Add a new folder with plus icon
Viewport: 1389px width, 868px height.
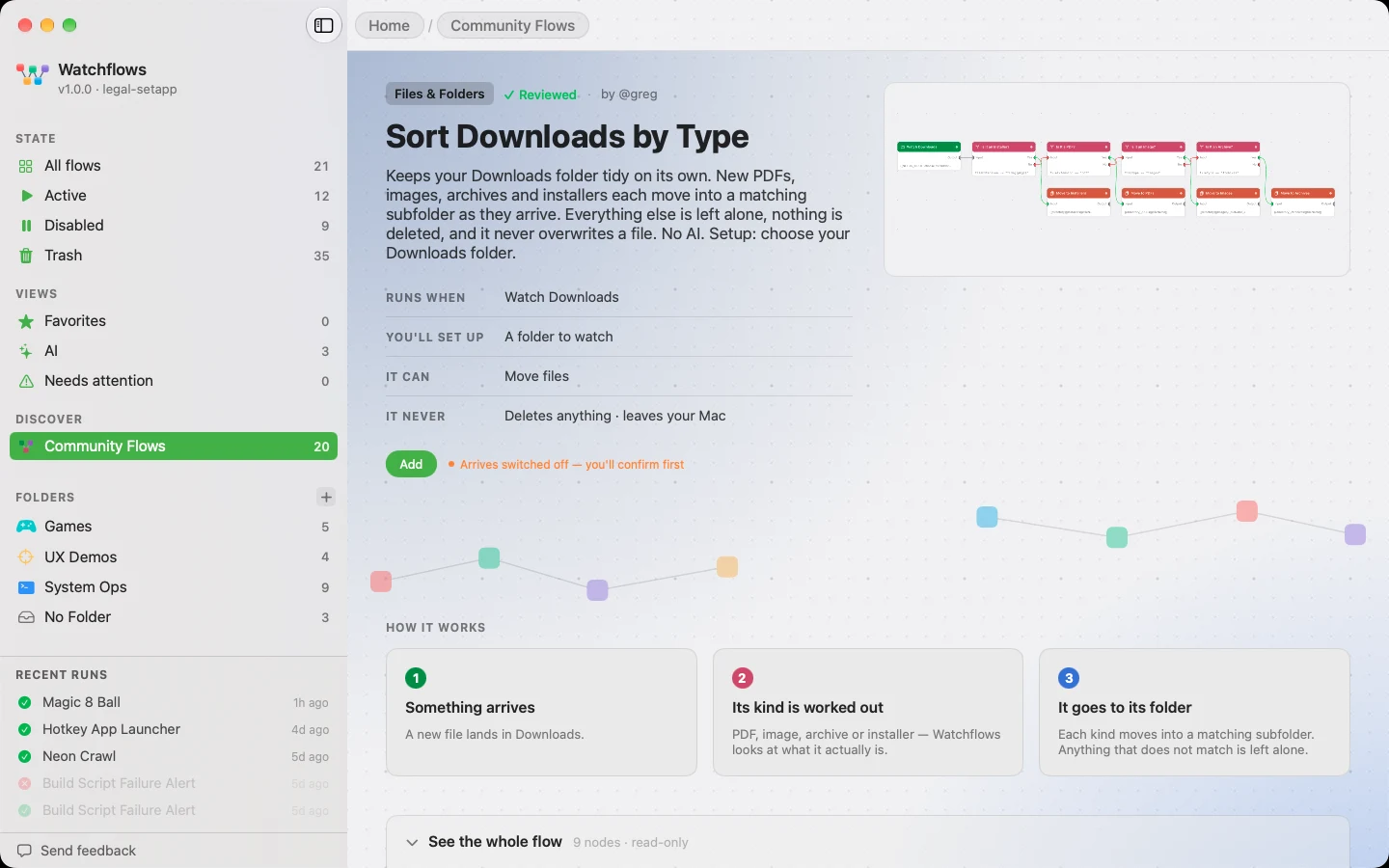(x=326, y=497)
